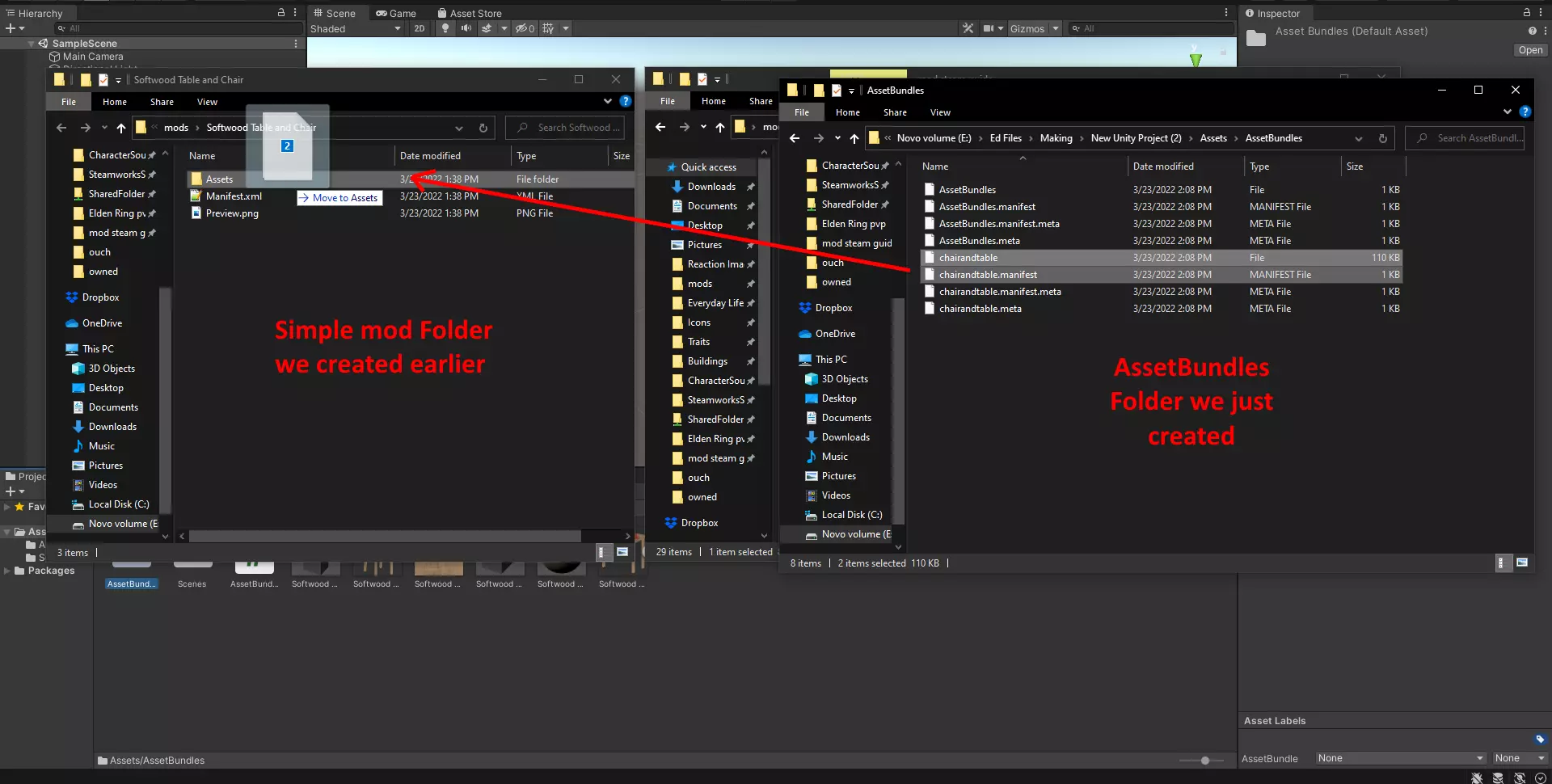Click Dropbox icon in AssetBundles navigation pane

pos(805,308)
